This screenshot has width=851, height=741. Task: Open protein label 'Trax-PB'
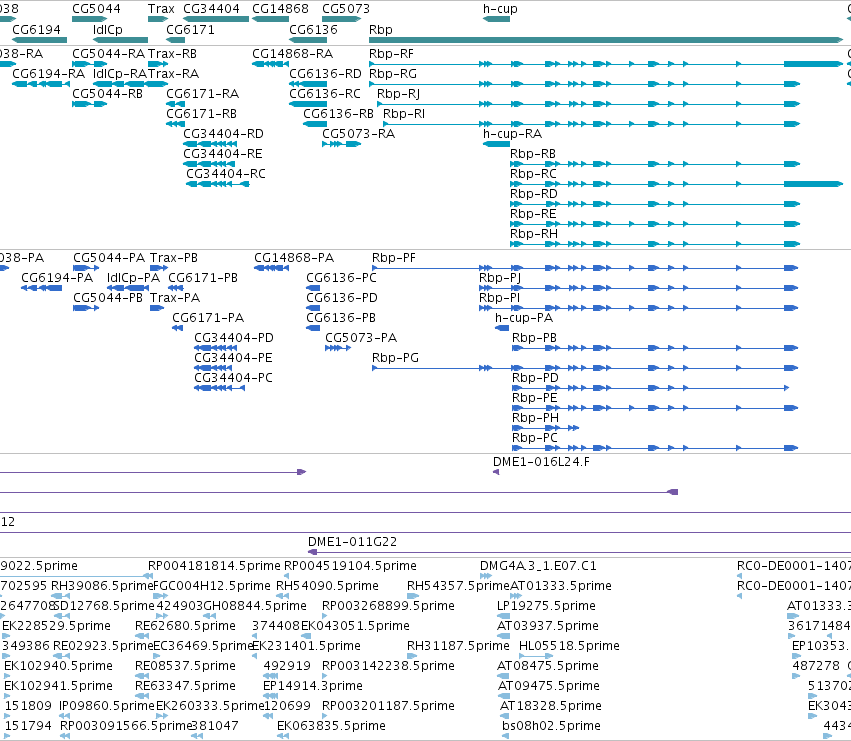click(x=174, y=258)
